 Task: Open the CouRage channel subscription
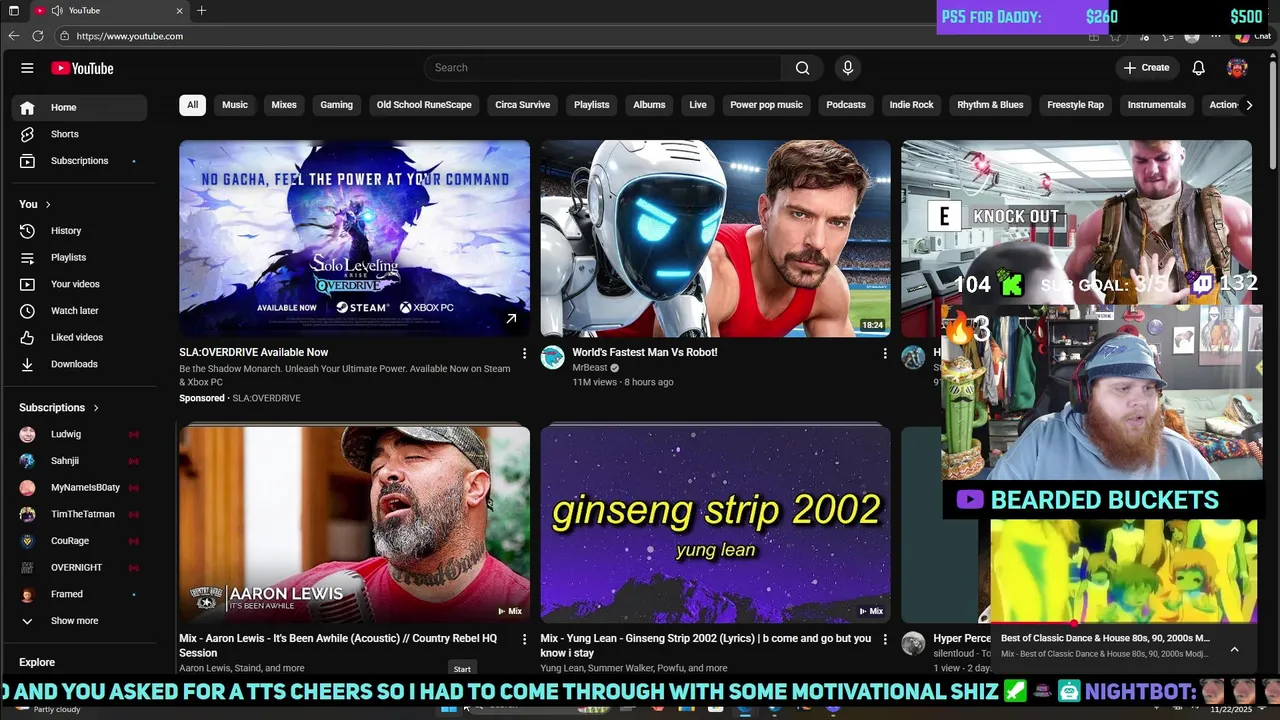pos(79,541)
